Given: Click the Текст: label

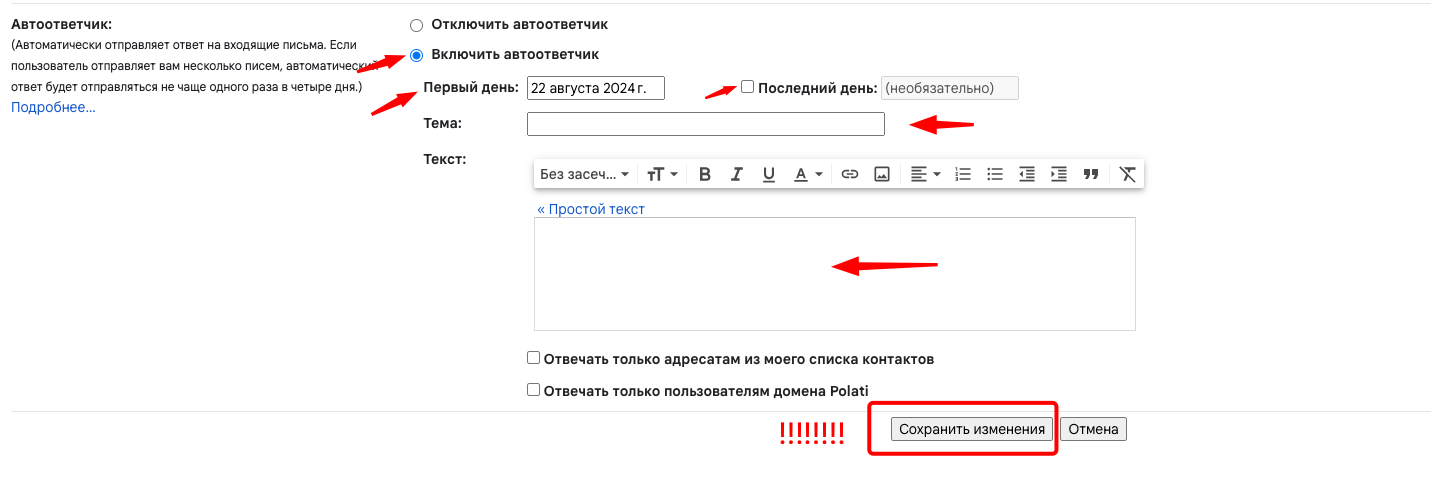Looking at the screenshot, I should click(x=445, y=159).
